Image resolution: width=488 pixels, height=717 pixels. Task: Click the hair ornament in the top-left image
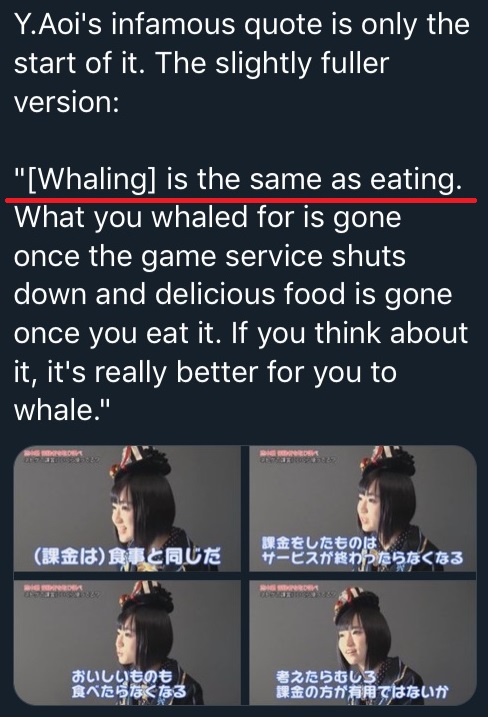click(141, 461)
